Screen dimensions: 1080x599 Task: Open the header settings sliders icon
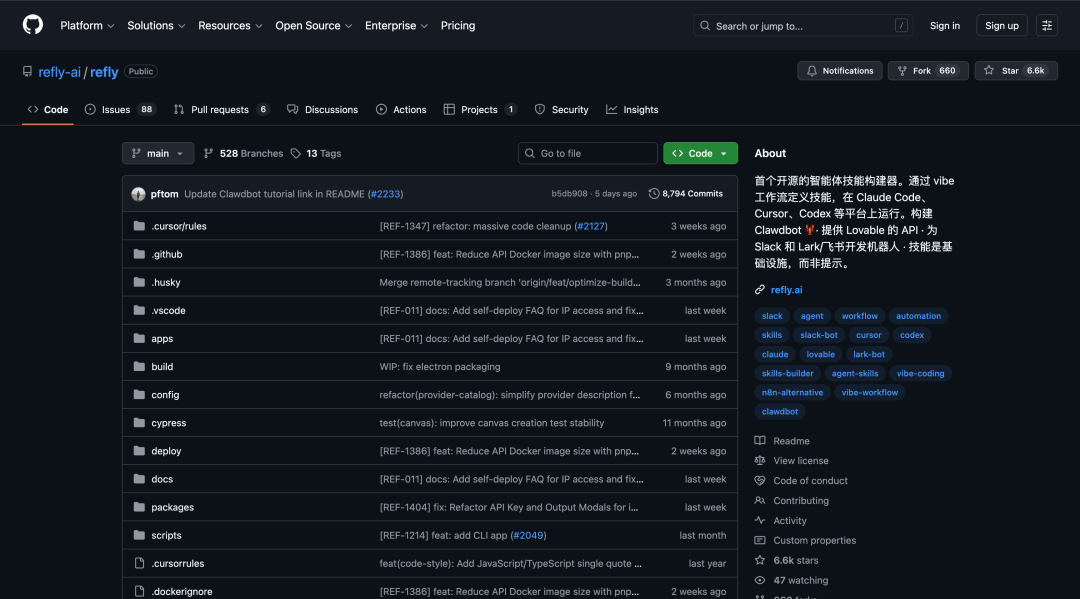[1046, 25]
